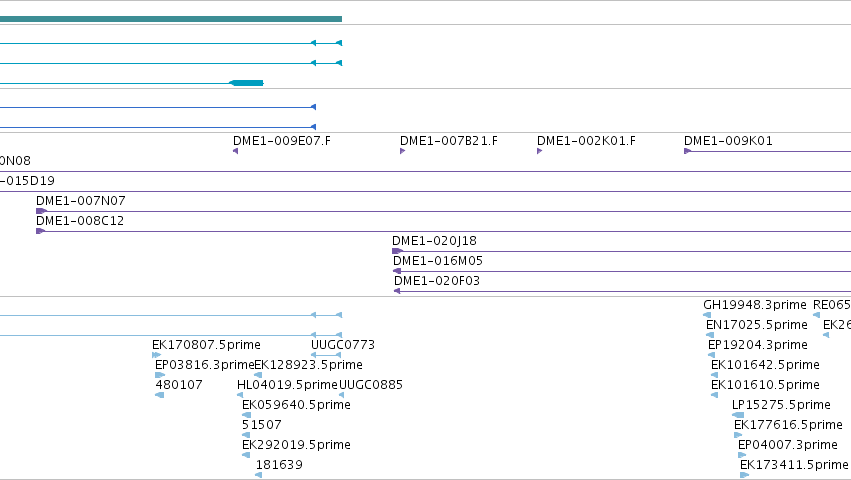Image resolution: width=851 pixels, height=480 pixels.
Task: Click the DME1-009K01 clone label
Action: 728,141
